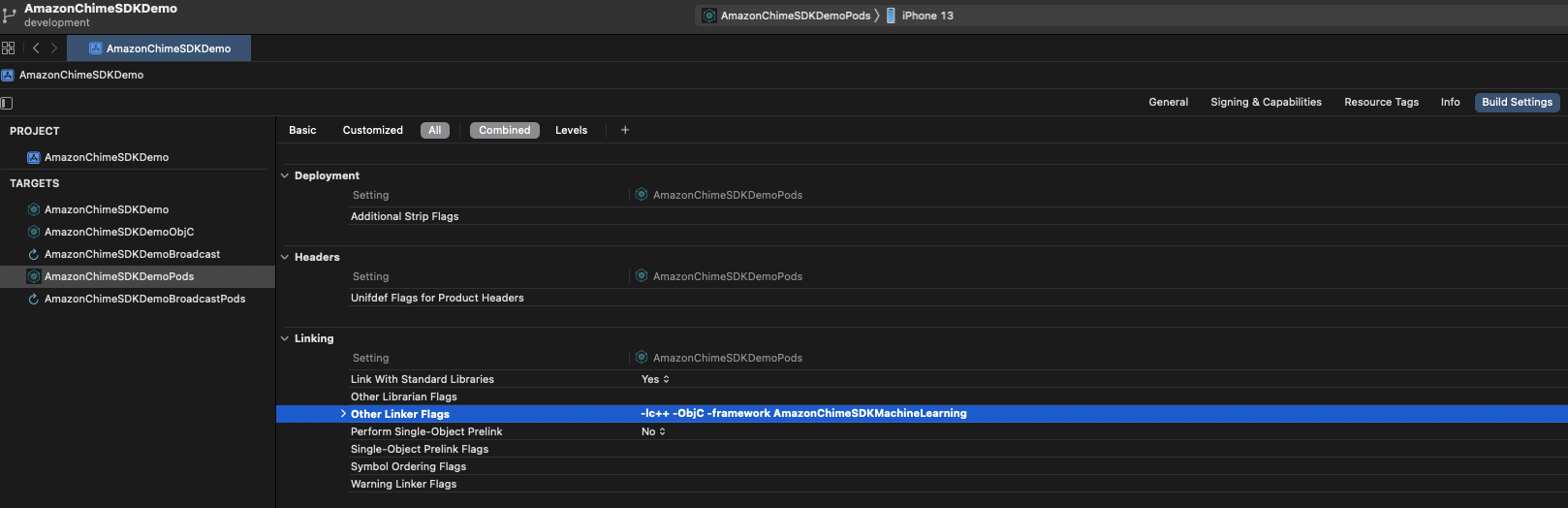Collapse the Headers section
The width and height of the screenshot is (1568, 508).
(x=285, y=257)
